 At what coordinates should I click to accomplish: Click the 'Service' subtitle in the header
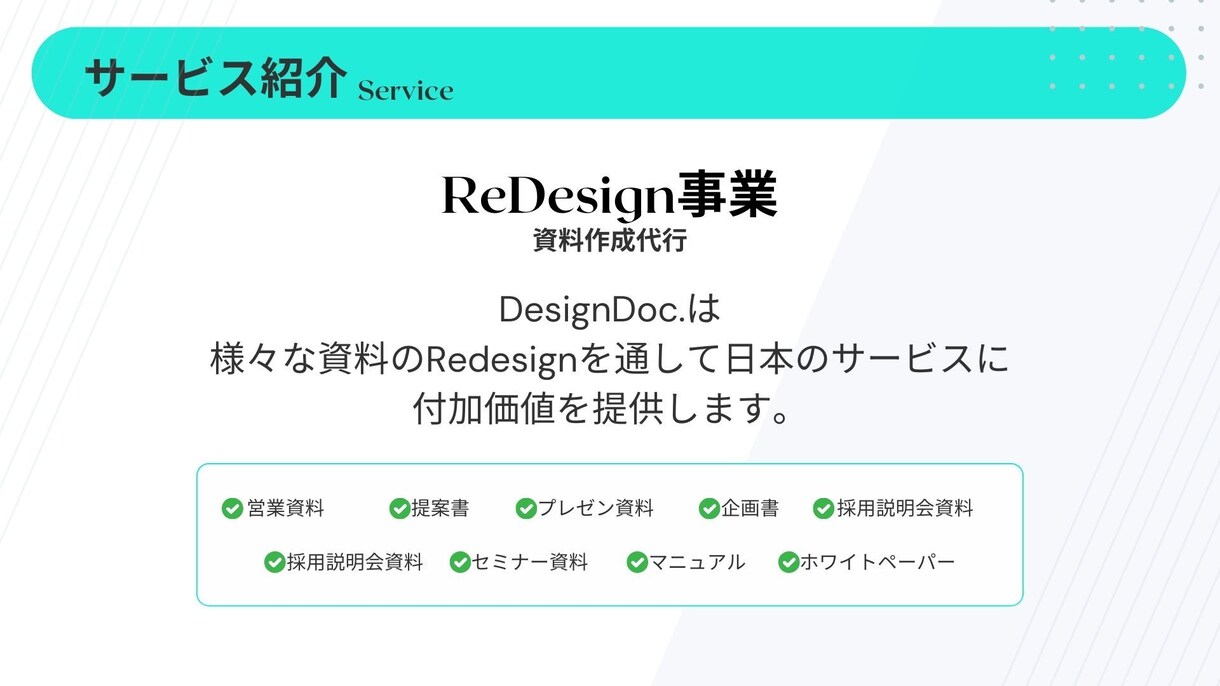pos(406,91)
